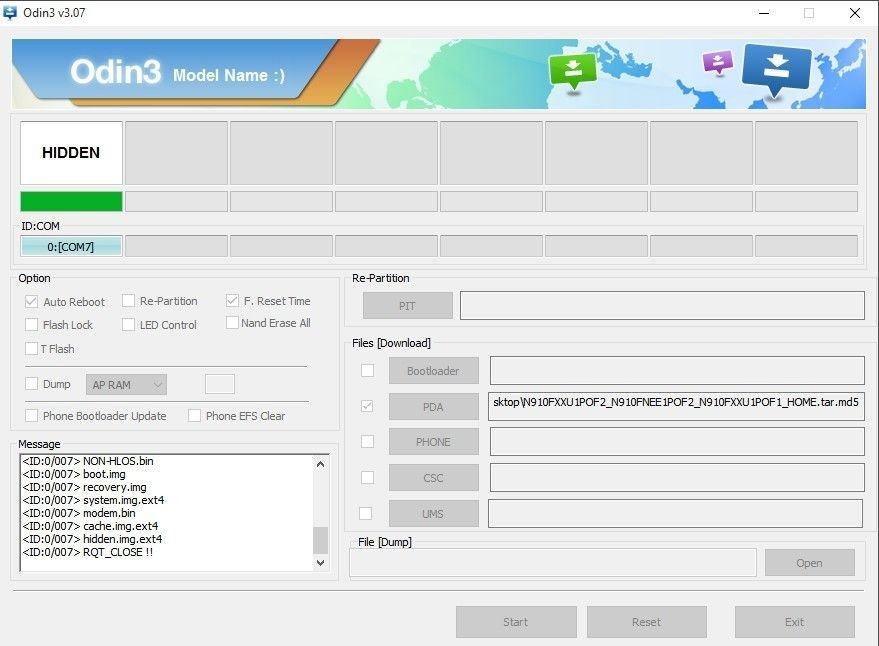Untick the checkbox beside PDA
879x646 pixels.
[367, 406]
